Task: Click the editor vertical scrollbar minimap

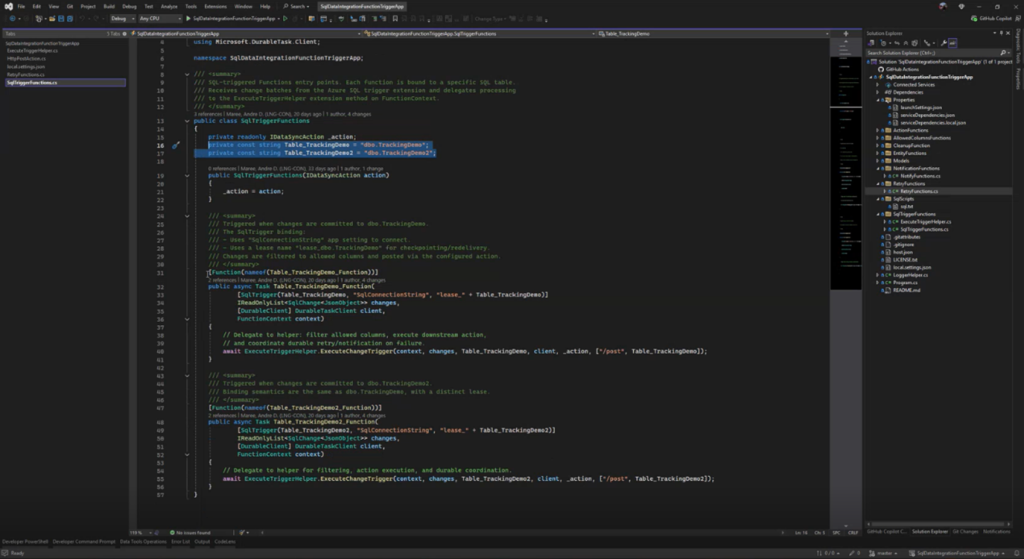Action: coord(846,282)
